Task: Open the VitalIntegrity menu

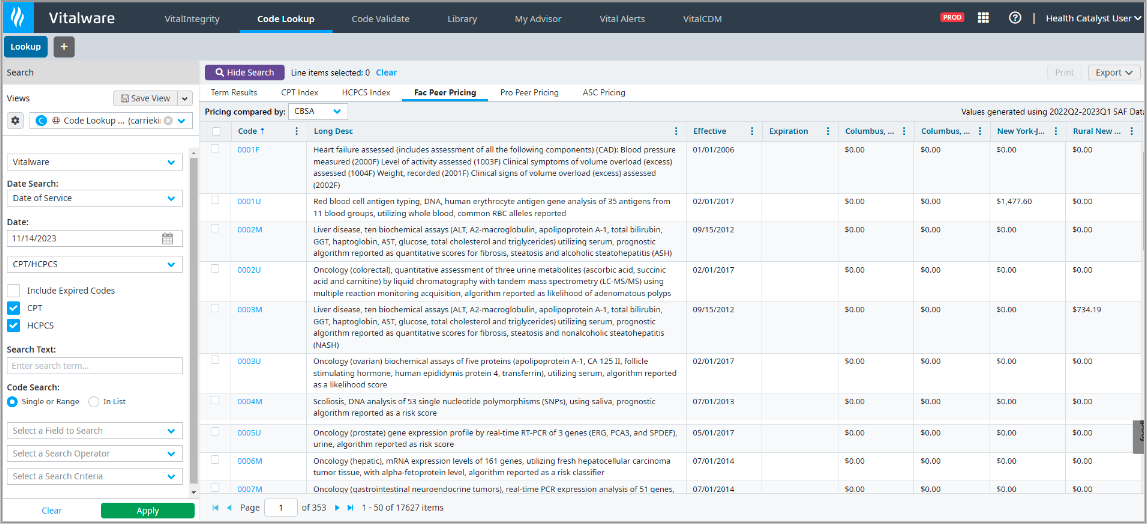Action: (x=192, y=19)
